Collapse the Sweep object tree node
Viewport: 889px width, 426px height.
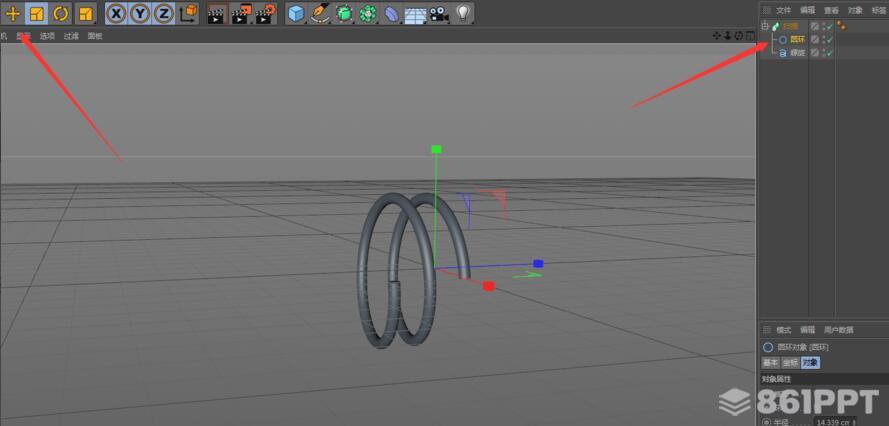coord(765,26)
